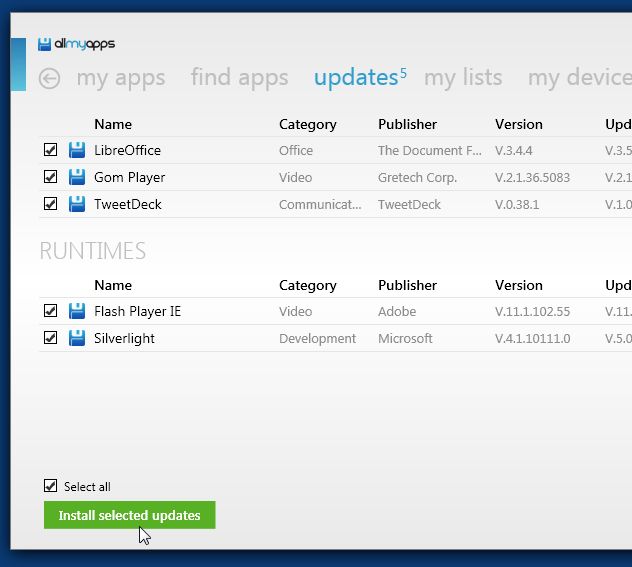Click the Microsoft publisher cell
Viewport: 632px width, 567px height.
click(x=405, y=338)
